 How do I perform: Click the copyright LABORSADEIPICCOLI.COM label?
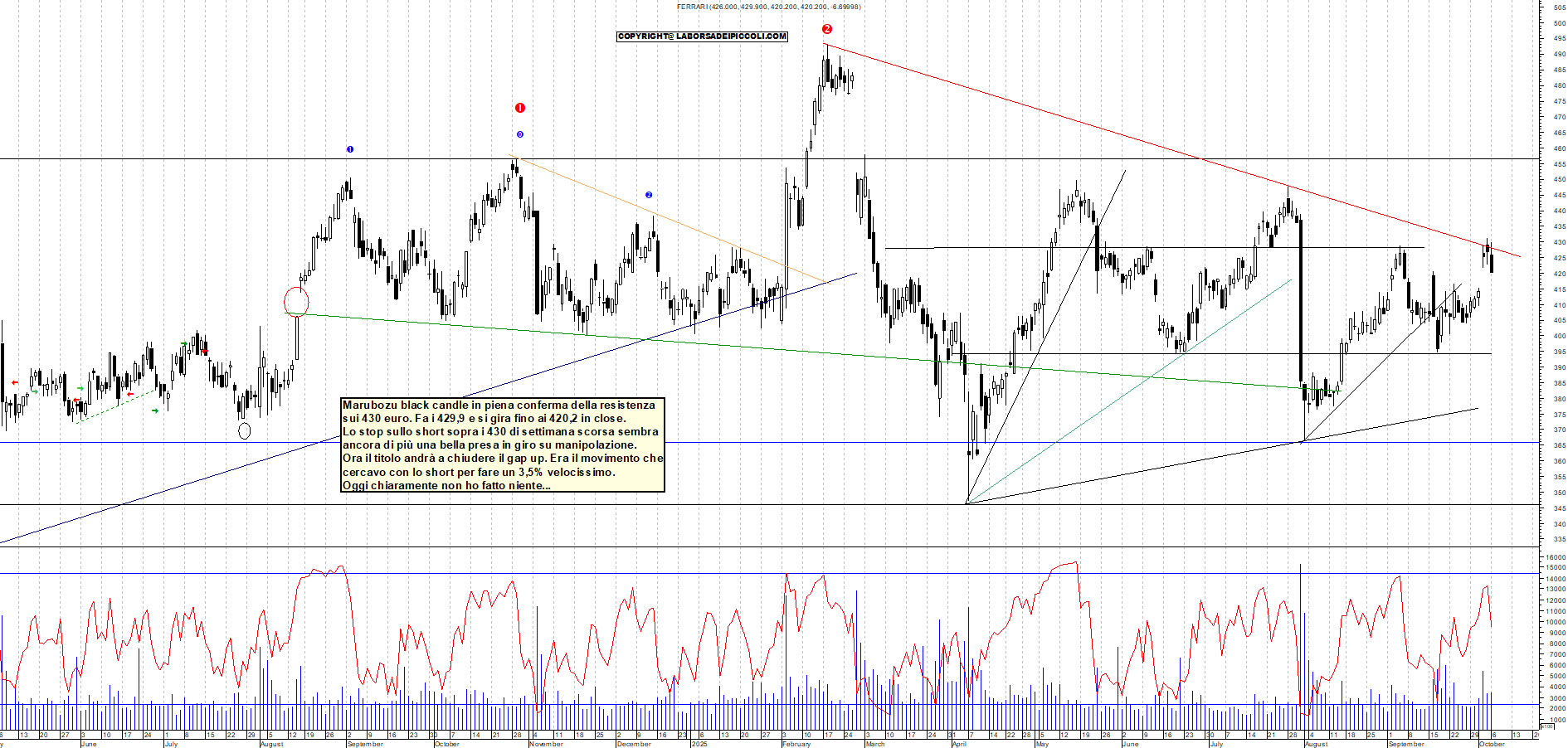click(x=702, y=36)
